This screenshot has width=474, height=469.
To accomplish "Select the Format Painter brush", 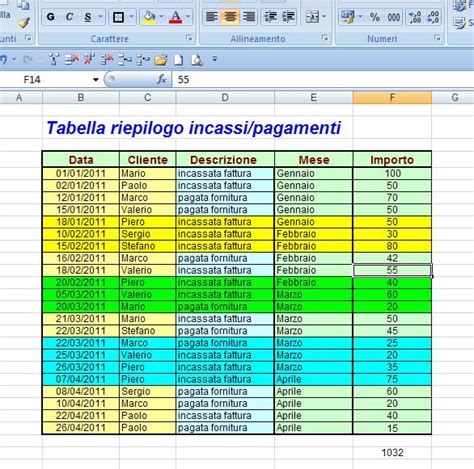I will [24, 22].
